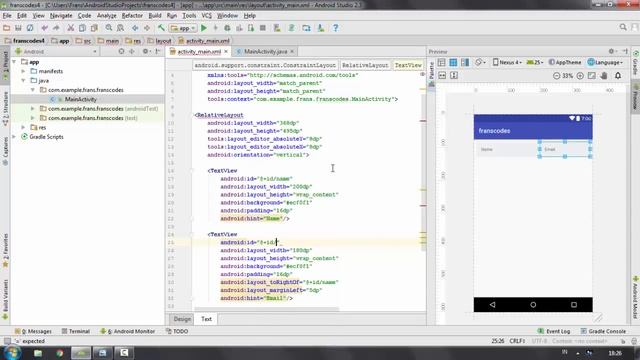Open the Terminal tool window
This screenshot has width=640, height=360.
pos(76,331)
